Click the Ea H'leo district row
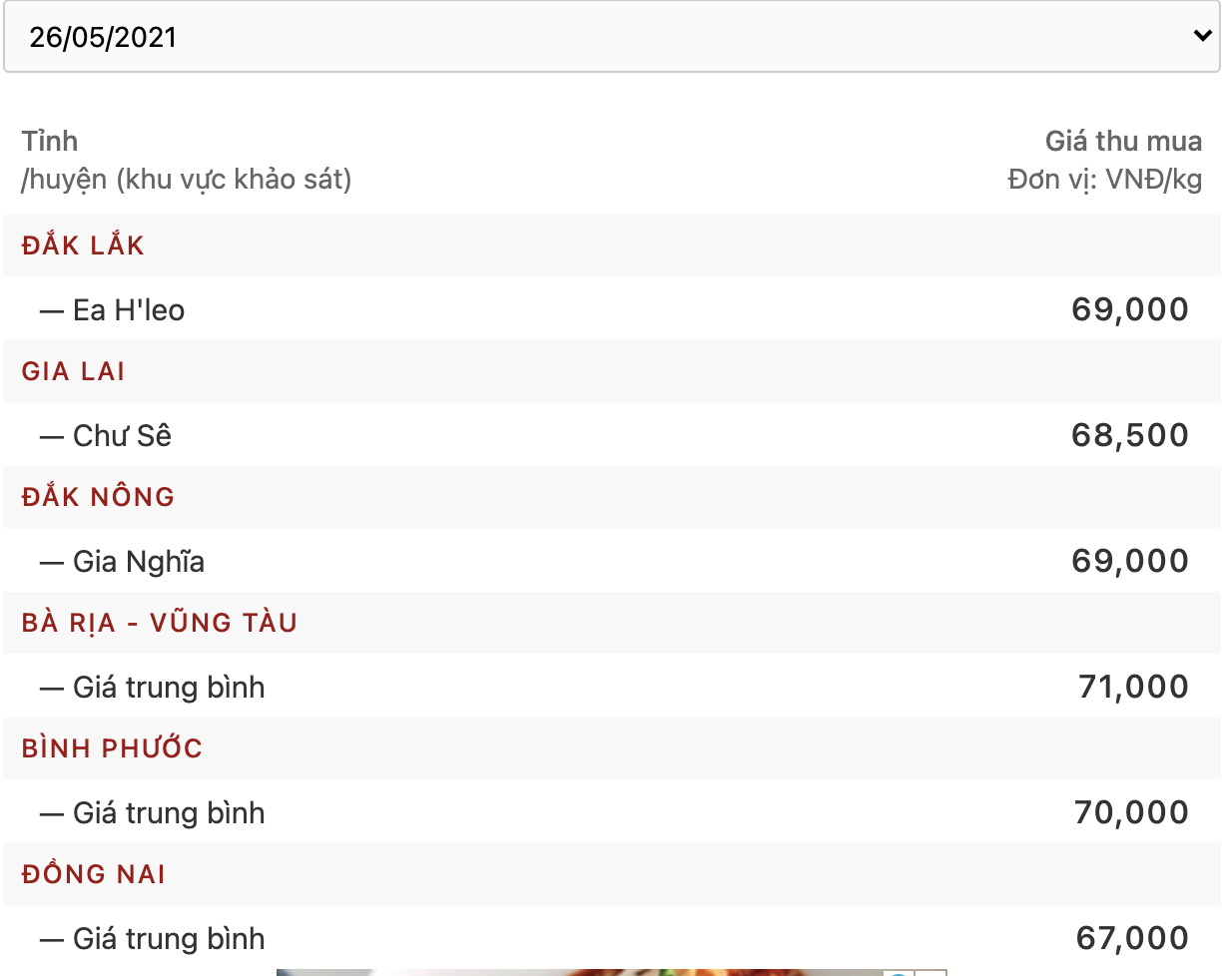Viewport: 1232px width, 976px height. 611,309
